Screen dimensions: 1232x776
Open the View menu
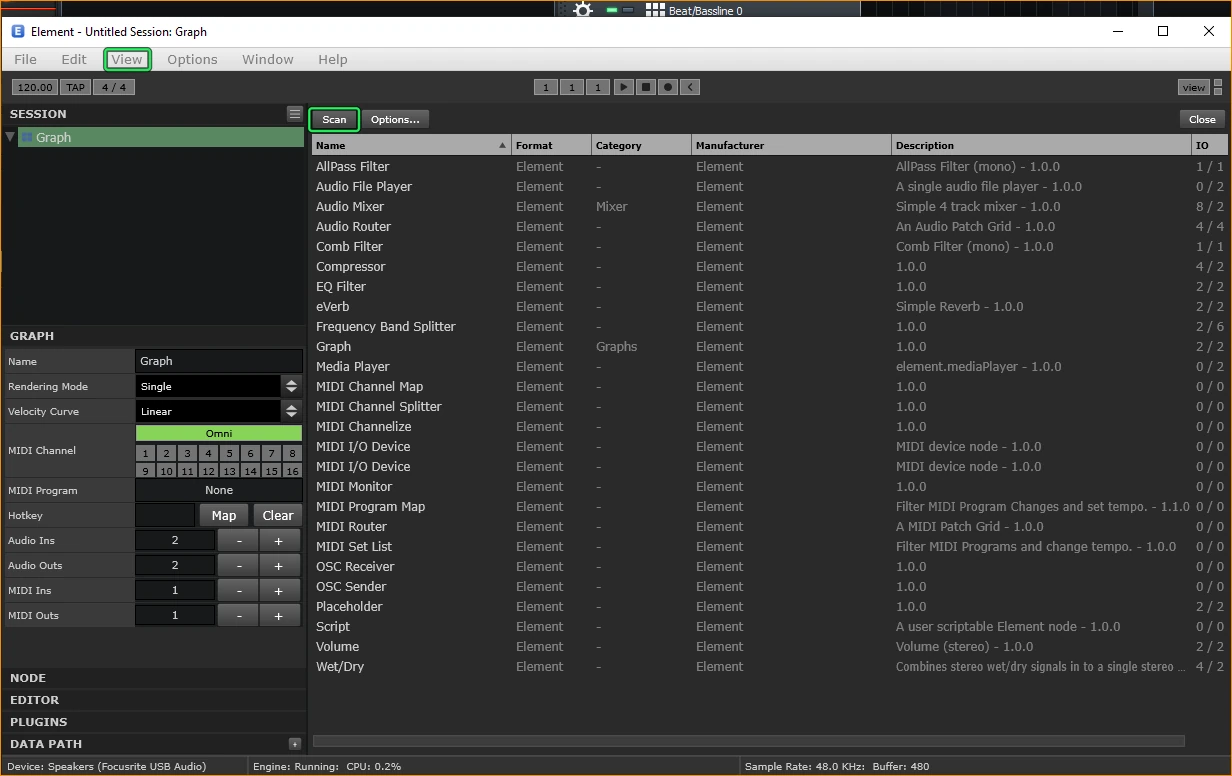[127, 59]
